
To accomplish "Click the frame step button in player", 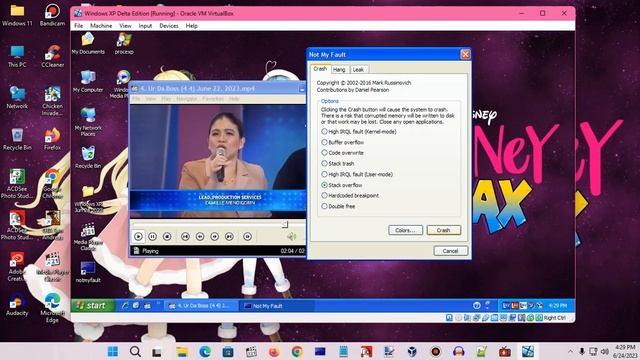I will pyautogui.click(x=247, y=236).
